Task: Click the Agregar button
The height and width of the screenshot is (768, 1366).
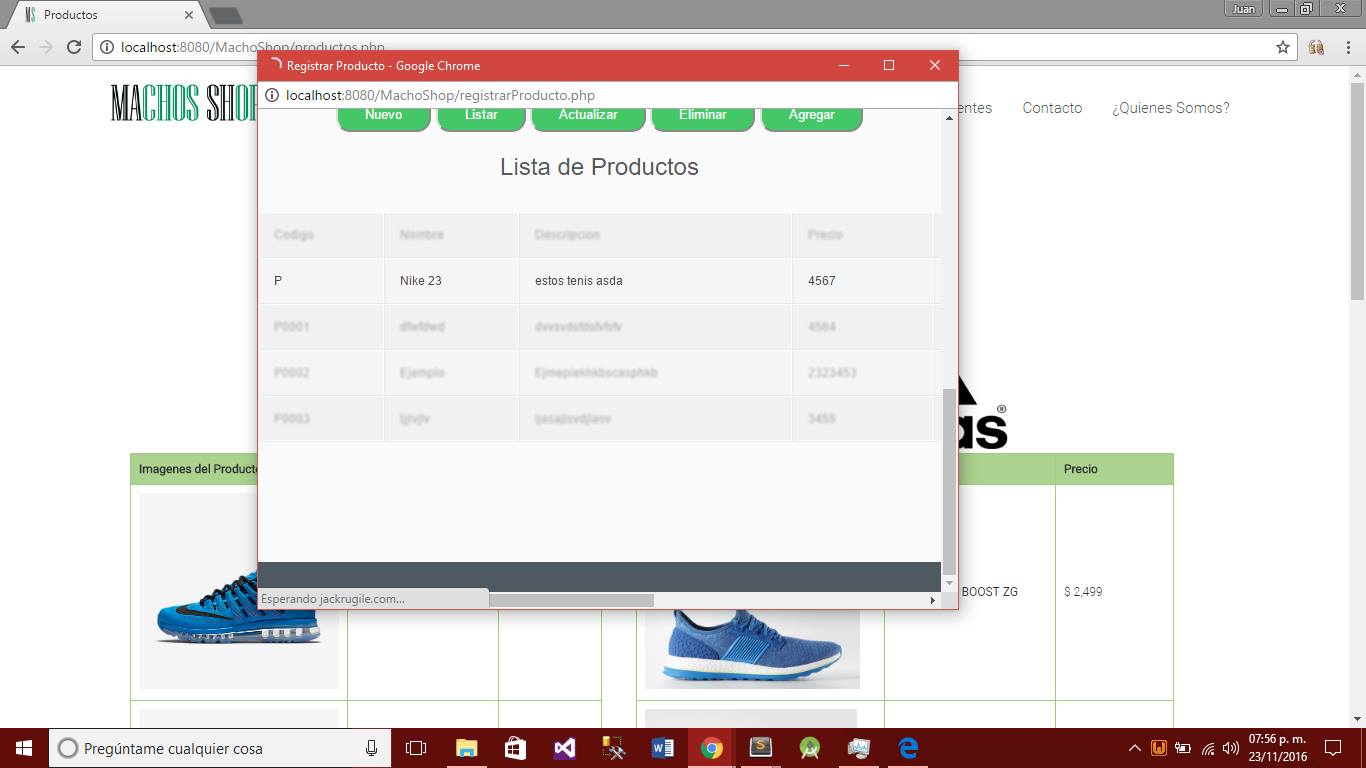Action: (x=812, y=118)
